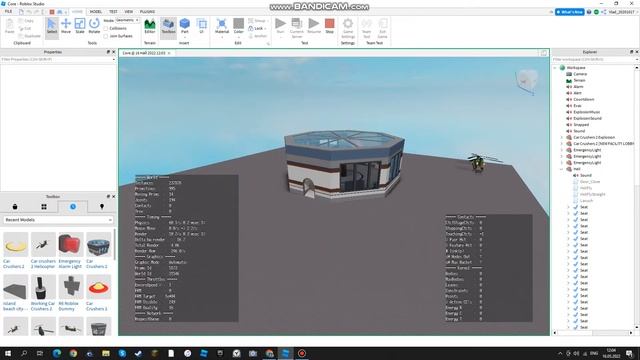Viewport: 640px width, 360px height.
Task: Open the Windows Start menu
Action: coord(8,353)
